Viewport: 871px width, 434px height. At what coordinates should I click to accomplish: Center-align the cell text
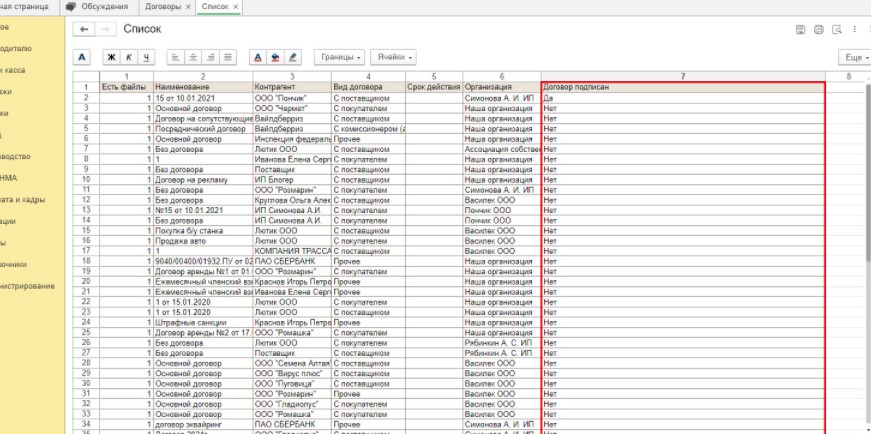click(193, 57)
